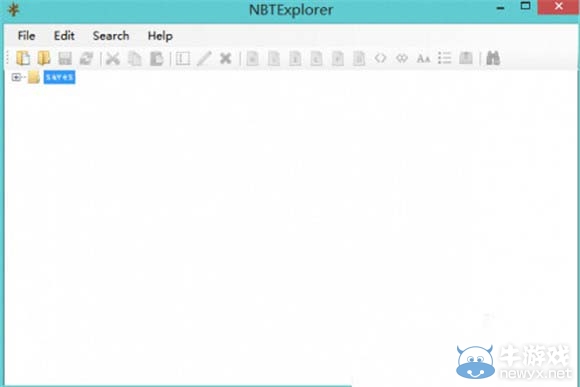Click the Paste clipboard icon
580x387 pixels.
(156, 58)
